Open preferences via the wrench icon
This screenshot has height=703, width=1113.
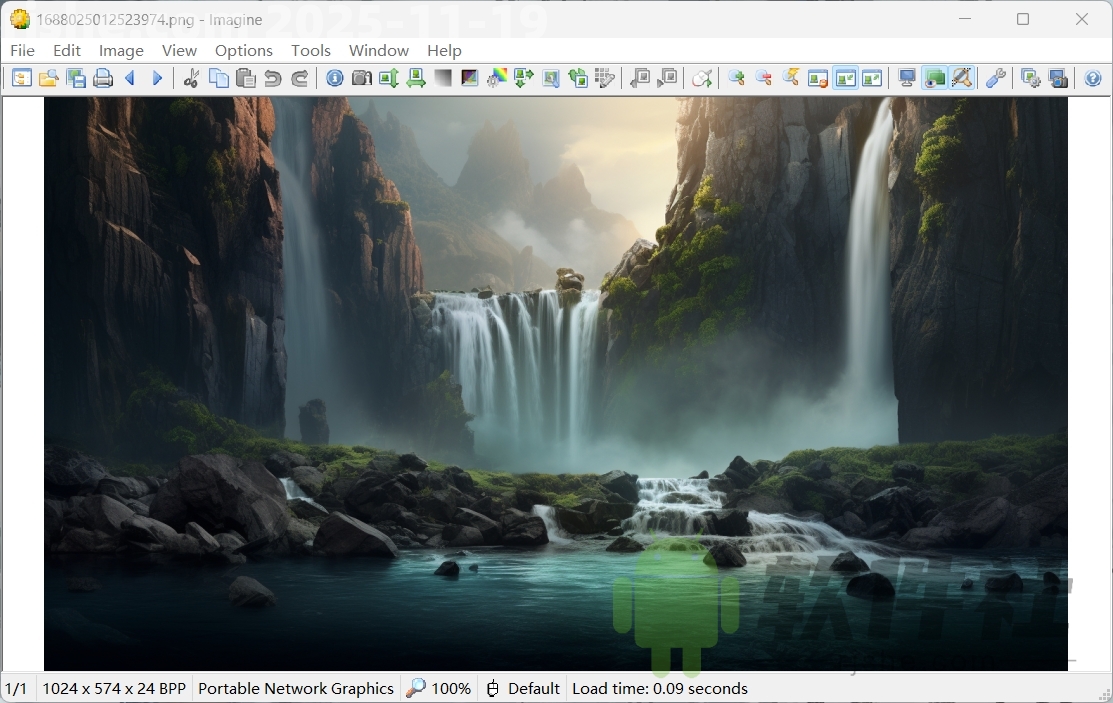point(994,77)
